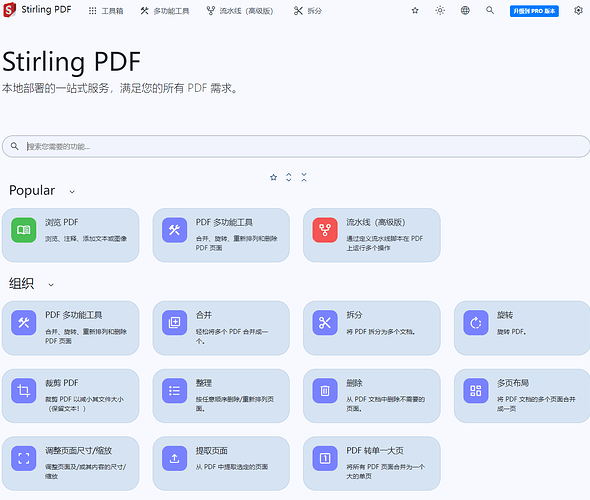Click the favorites star icon in navbar
590x500 pixels.
click(x=415, y=11)
